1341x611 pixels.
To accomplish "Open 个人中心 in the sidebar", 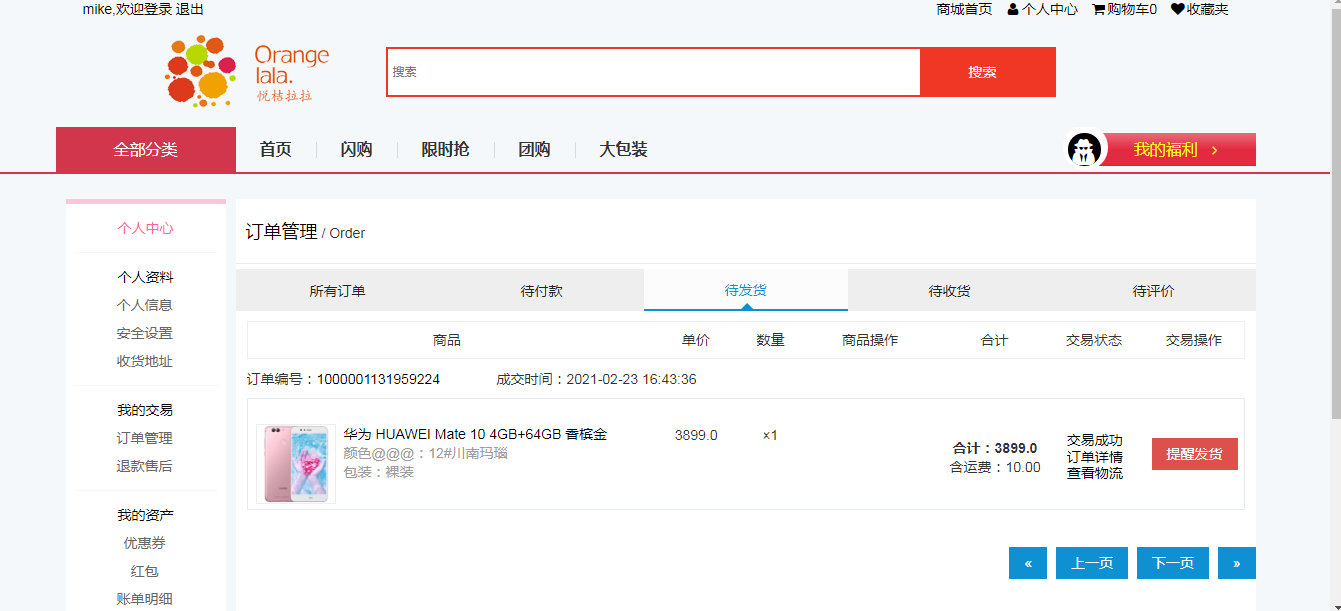I will pyautogui.click(x=145, y=228).
